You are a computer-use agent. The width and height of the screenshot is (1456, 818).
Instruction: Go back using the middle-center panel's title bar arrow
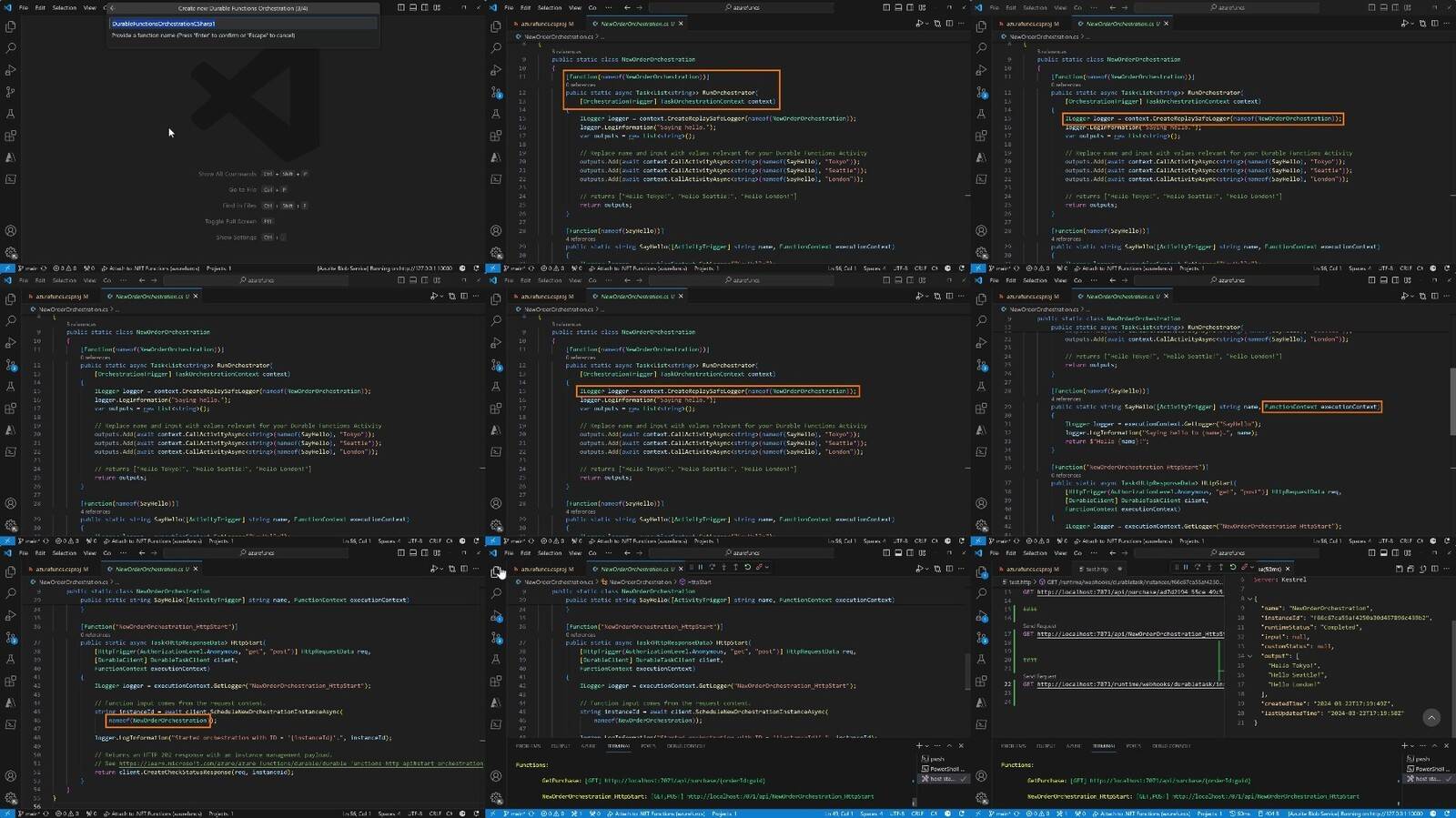pyautogui.click(x=627, y=280)
